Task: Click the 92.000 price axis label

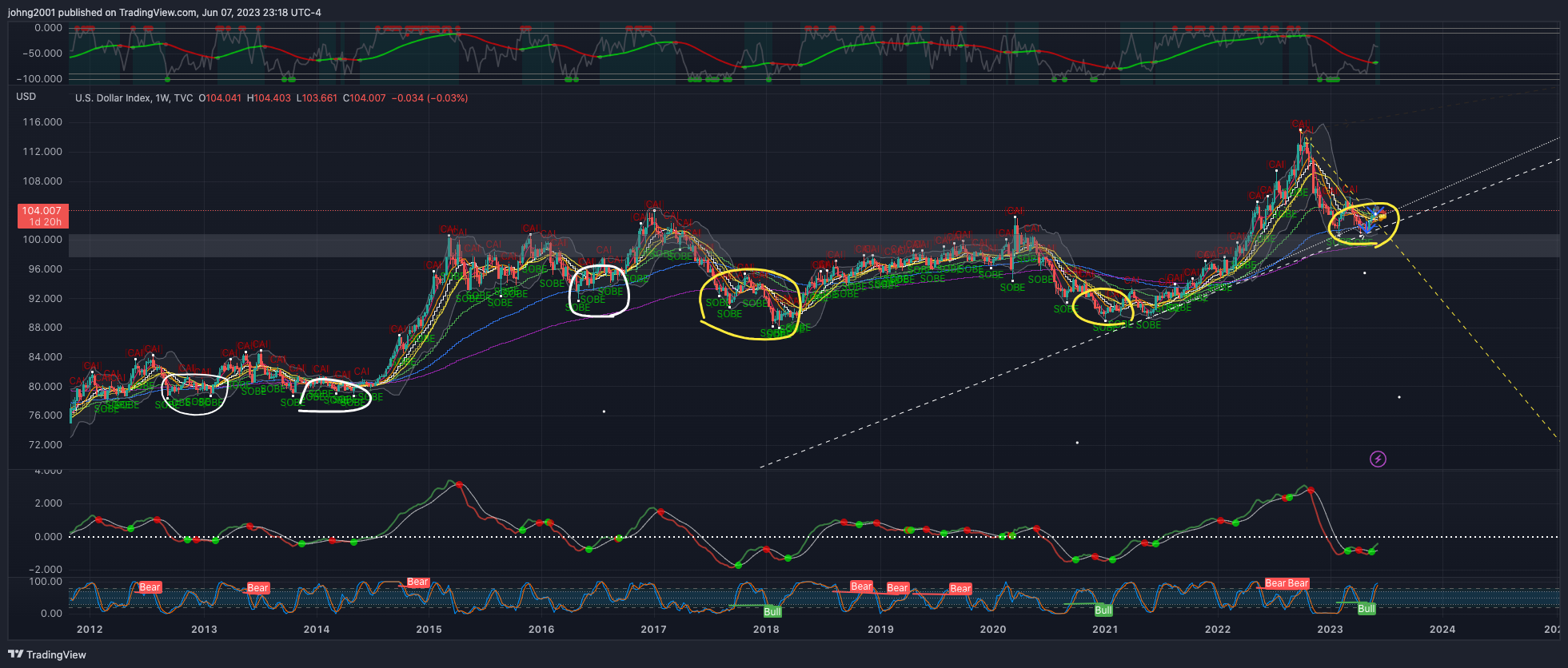Action: coord(45,299)
